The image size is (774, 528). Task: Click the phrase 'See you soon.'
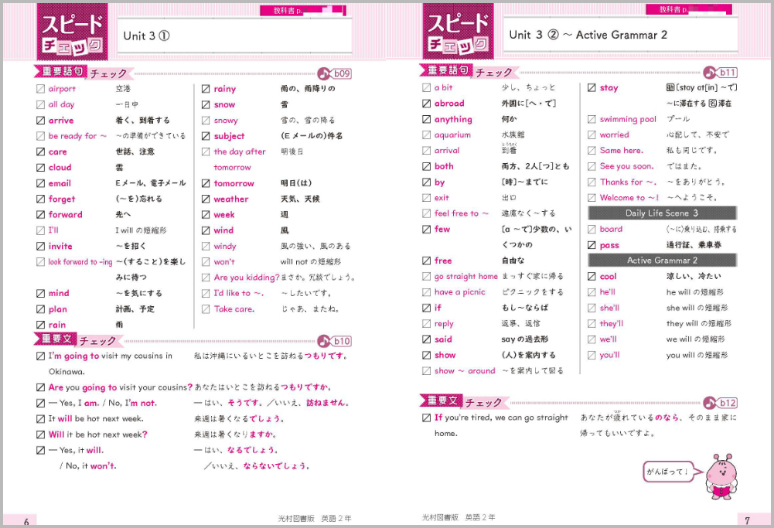pos(627,166)
